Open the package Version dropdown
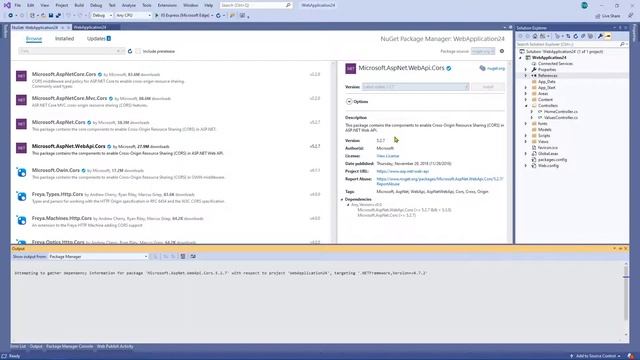 click(416, 87)
